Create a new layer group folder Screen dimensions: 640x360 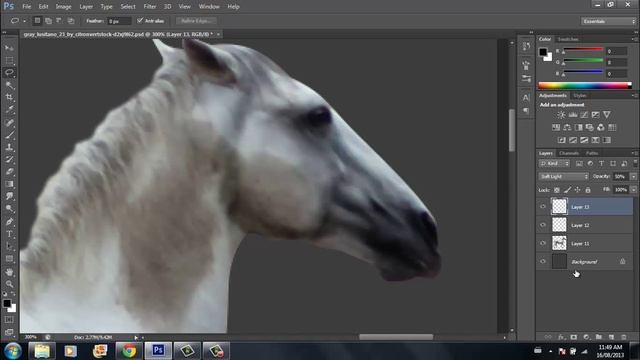coord(599,337)
